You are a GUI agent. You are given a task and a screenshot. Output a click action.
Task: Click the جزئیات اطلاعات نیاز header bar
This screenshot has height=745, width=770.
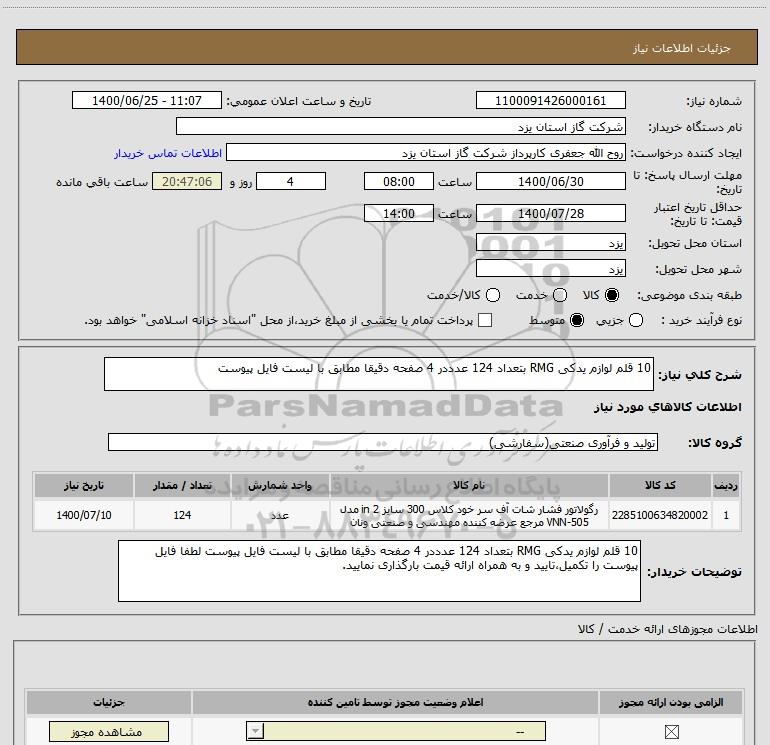point(386,47)
